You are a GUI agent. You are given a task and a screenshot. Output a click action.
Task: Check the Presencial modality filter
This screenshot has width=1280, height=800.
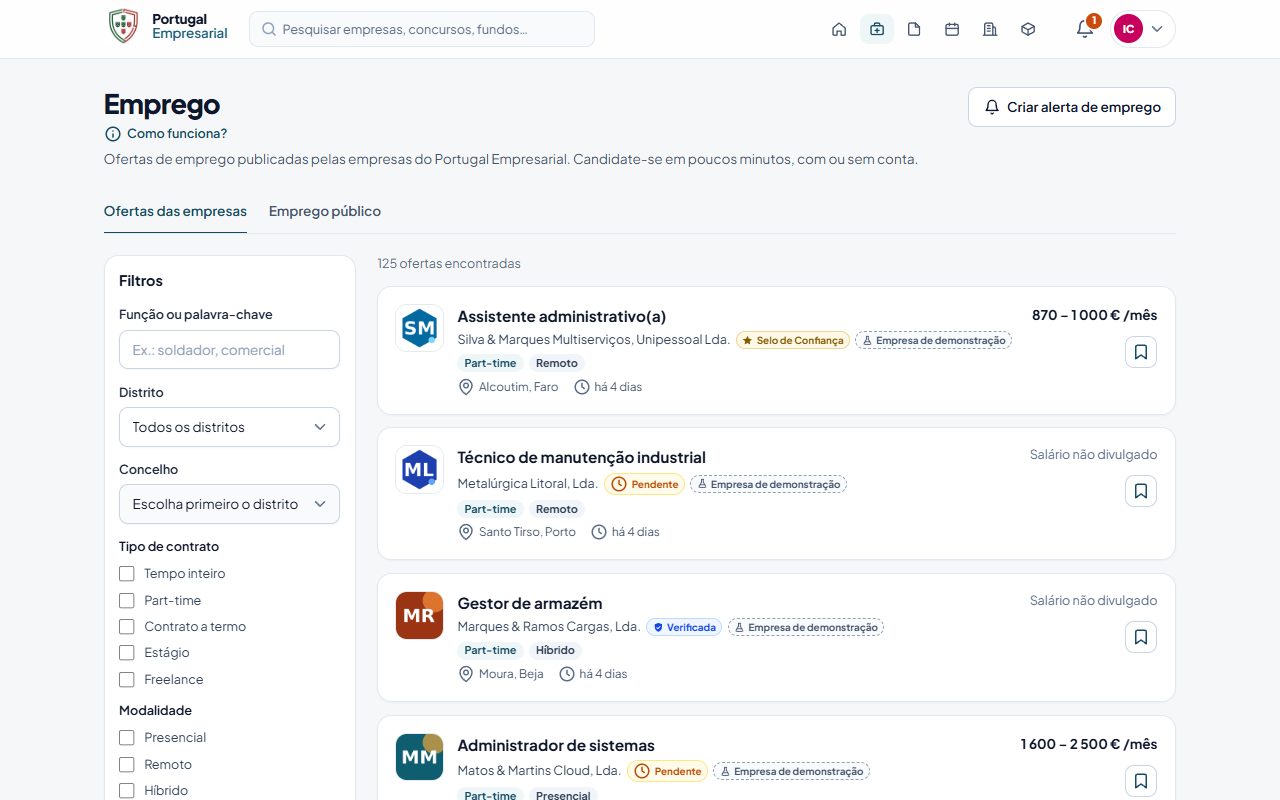pos(127,738)
